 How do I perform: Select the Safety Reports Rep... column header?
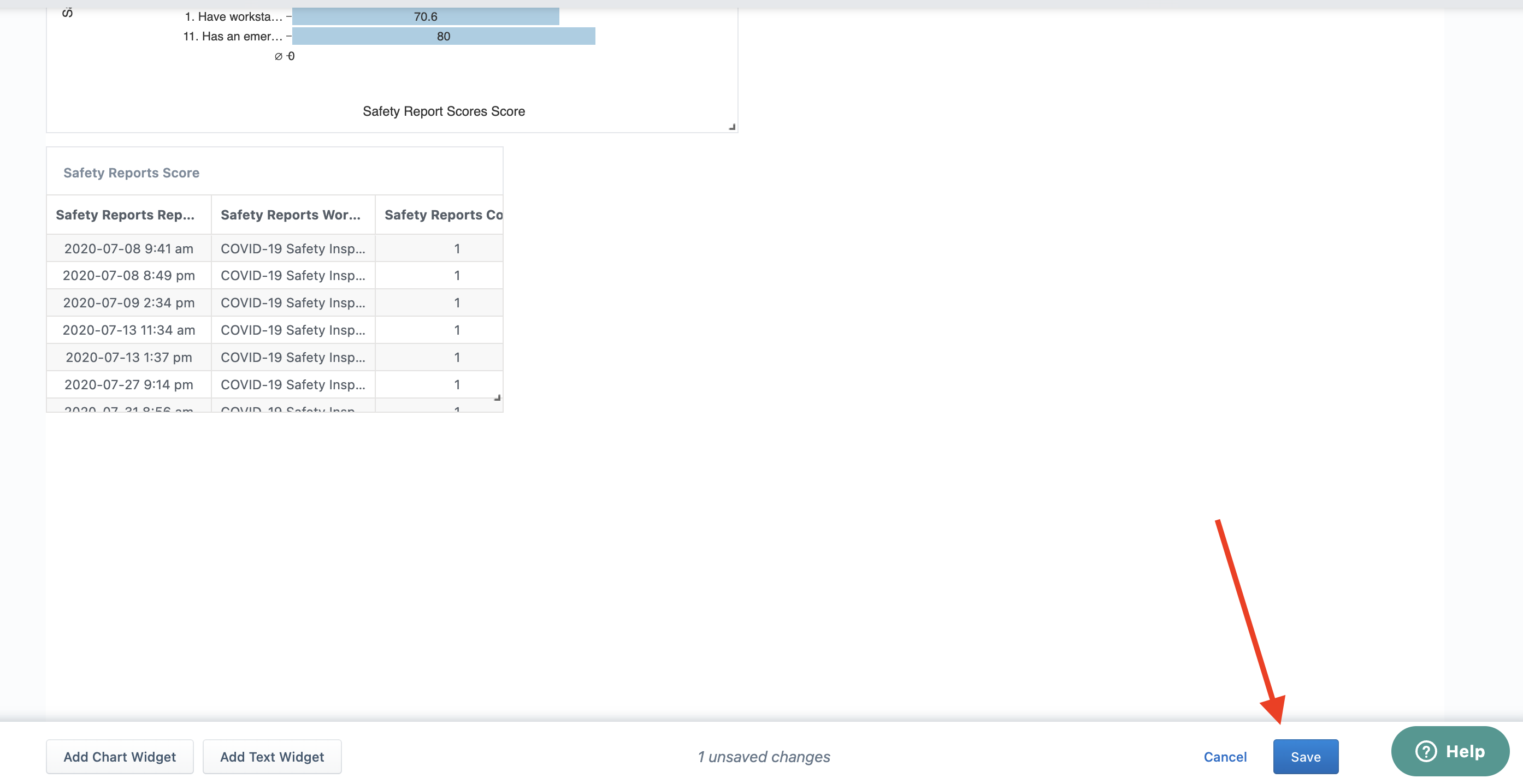pyautogui.click(x=128, y=215)
